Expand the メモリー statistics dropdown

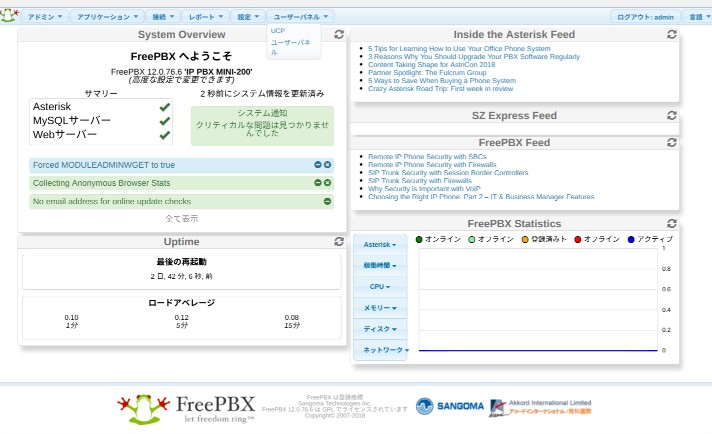(380, 308)
